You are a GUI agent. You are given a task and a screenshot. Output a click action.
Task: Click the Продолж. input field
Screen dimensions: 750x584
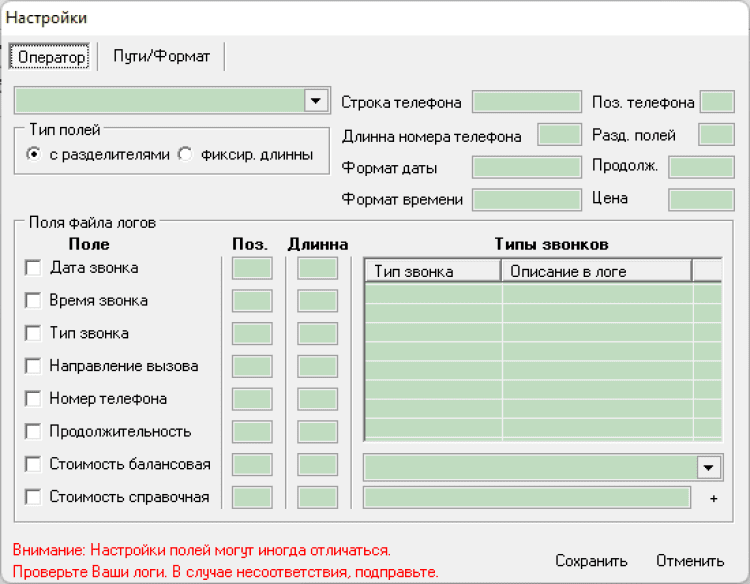coord(701,167)
